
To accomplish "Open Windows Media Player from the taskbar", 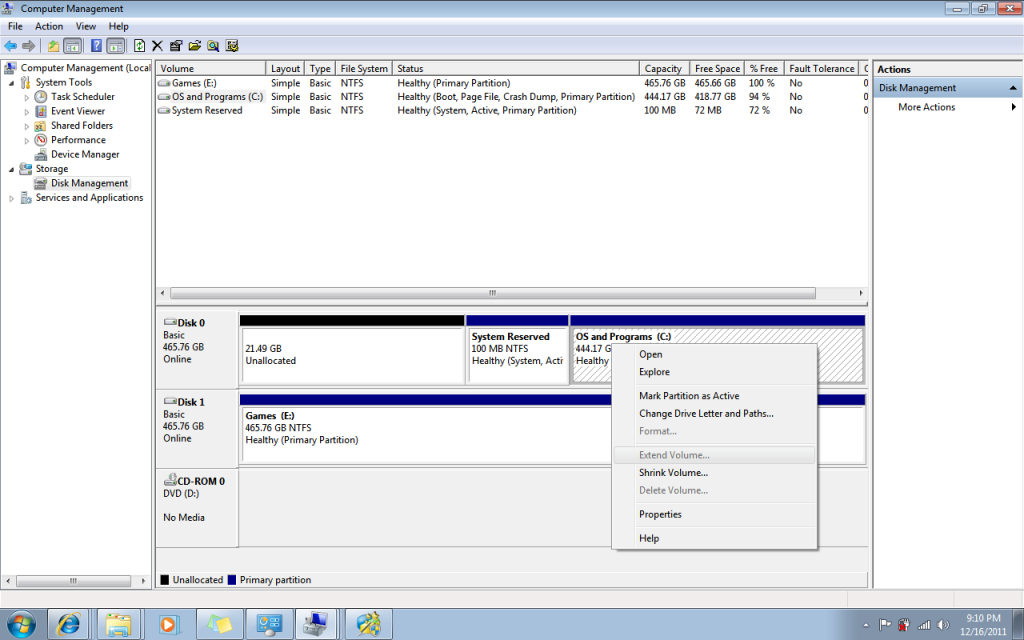I will tap(168, 624).
